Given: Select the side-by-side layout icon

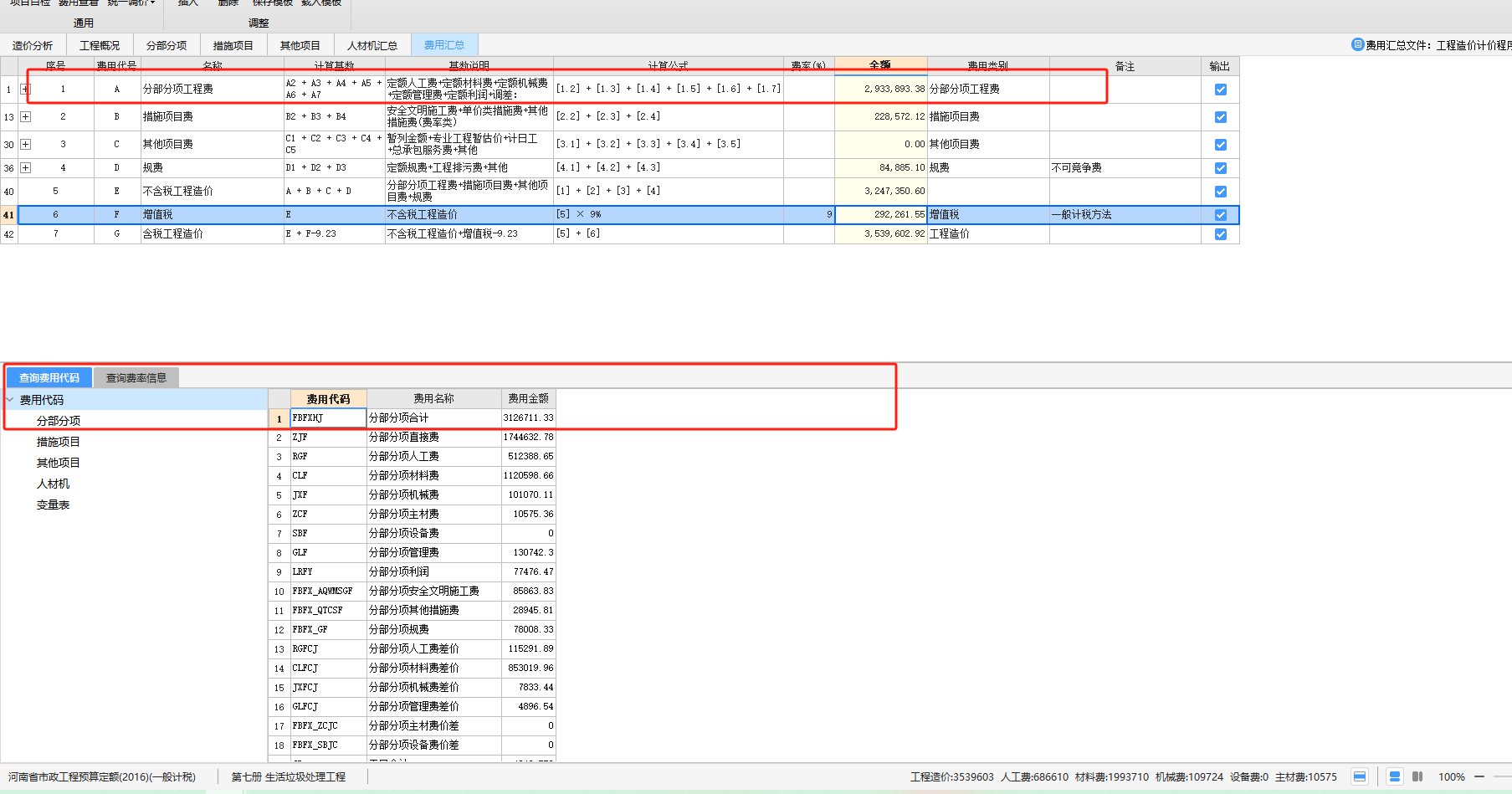Looking at the screenshot, I should coord(1417,776).
